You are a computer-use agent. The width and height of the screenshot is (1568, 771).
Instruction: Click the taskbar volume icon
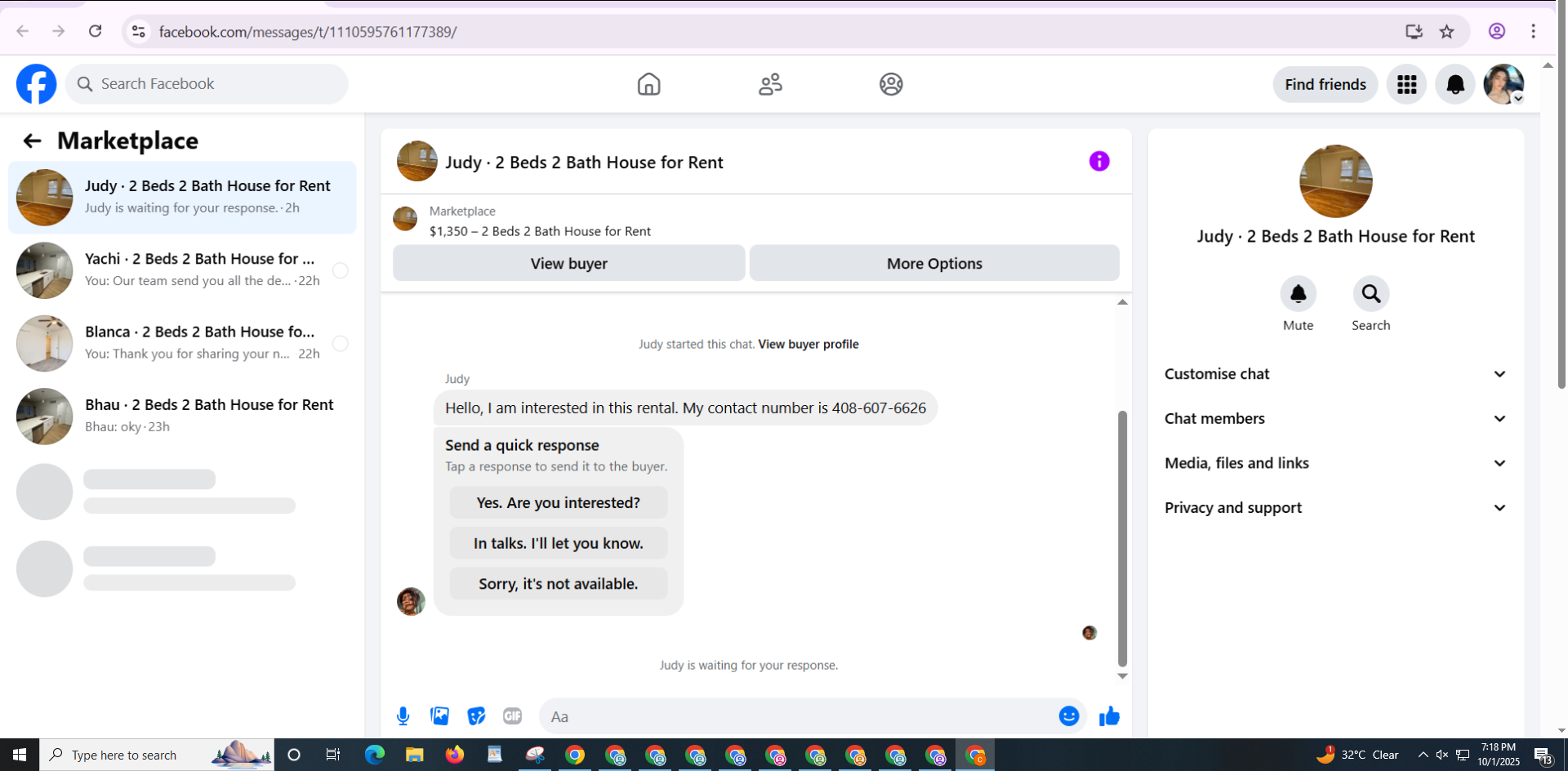1442,755
